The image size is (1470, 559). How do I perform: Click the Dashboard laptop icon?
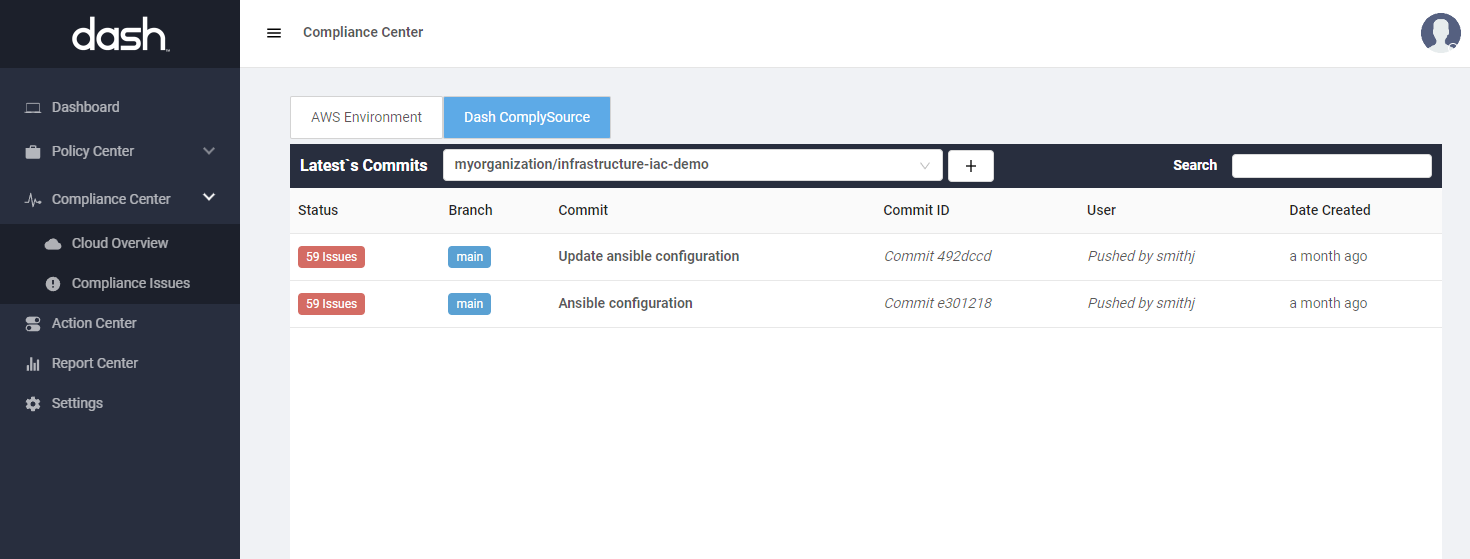click(x=33, y=108)
